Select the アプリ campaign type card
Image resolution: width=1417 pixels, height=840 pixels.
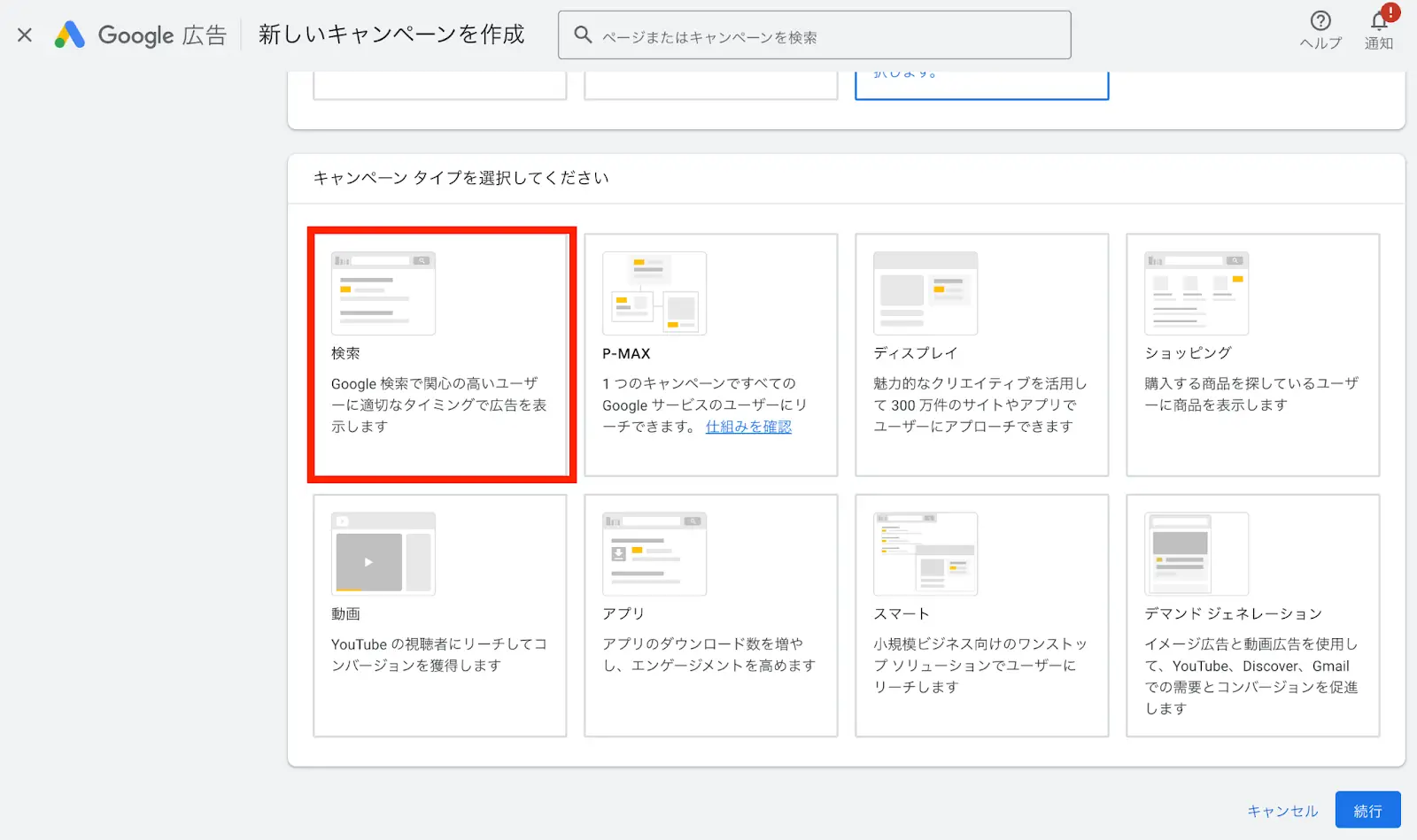(x=710, y=615)
